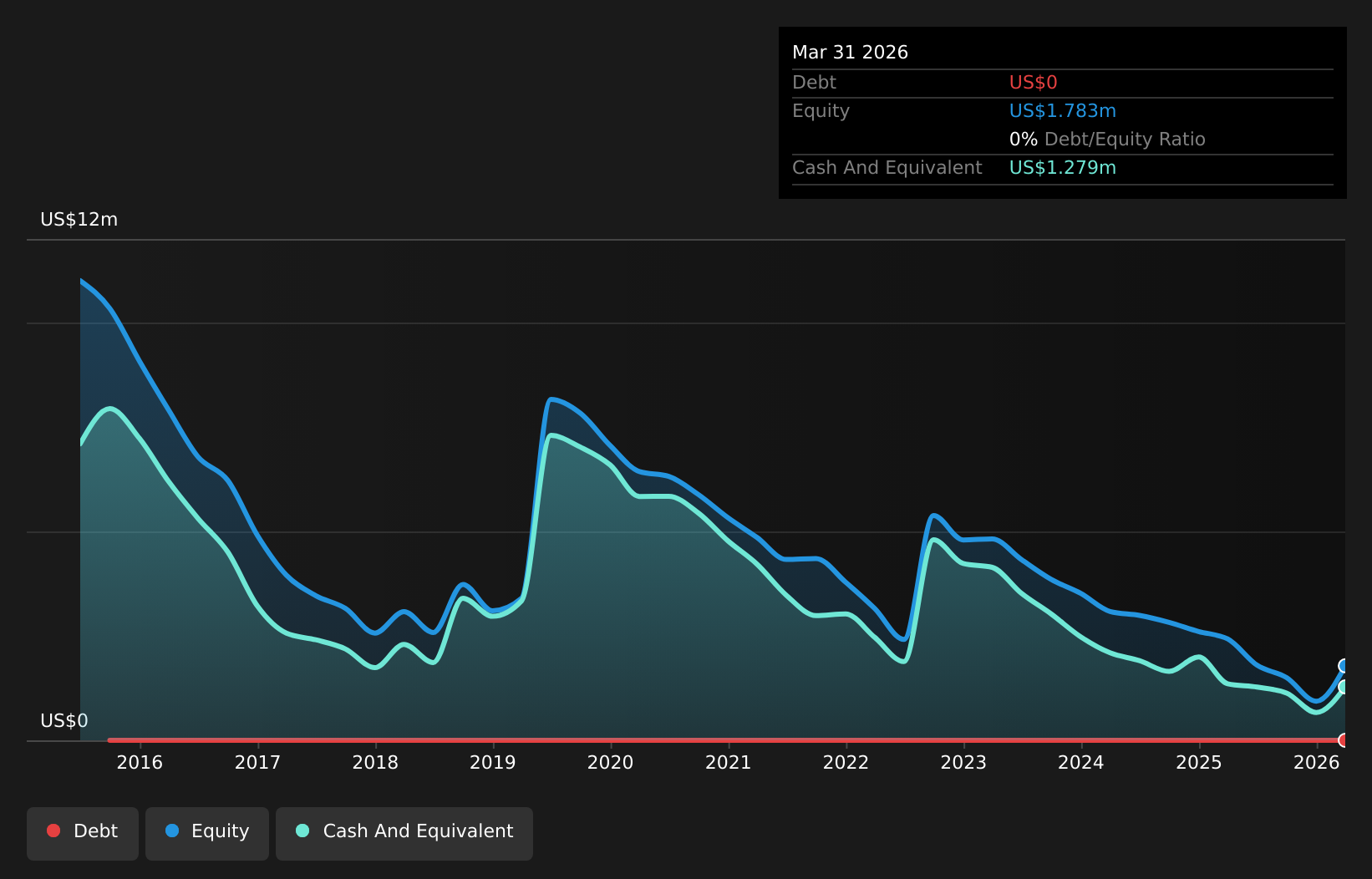Click the 2021 x-axis label

729,763
